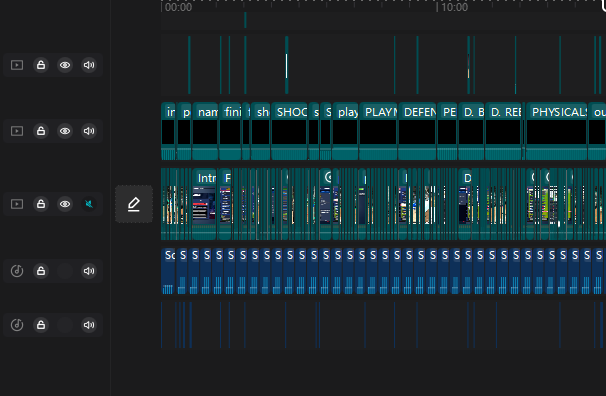Lock the track containing the PHYSICALS clip

point(41,131)
